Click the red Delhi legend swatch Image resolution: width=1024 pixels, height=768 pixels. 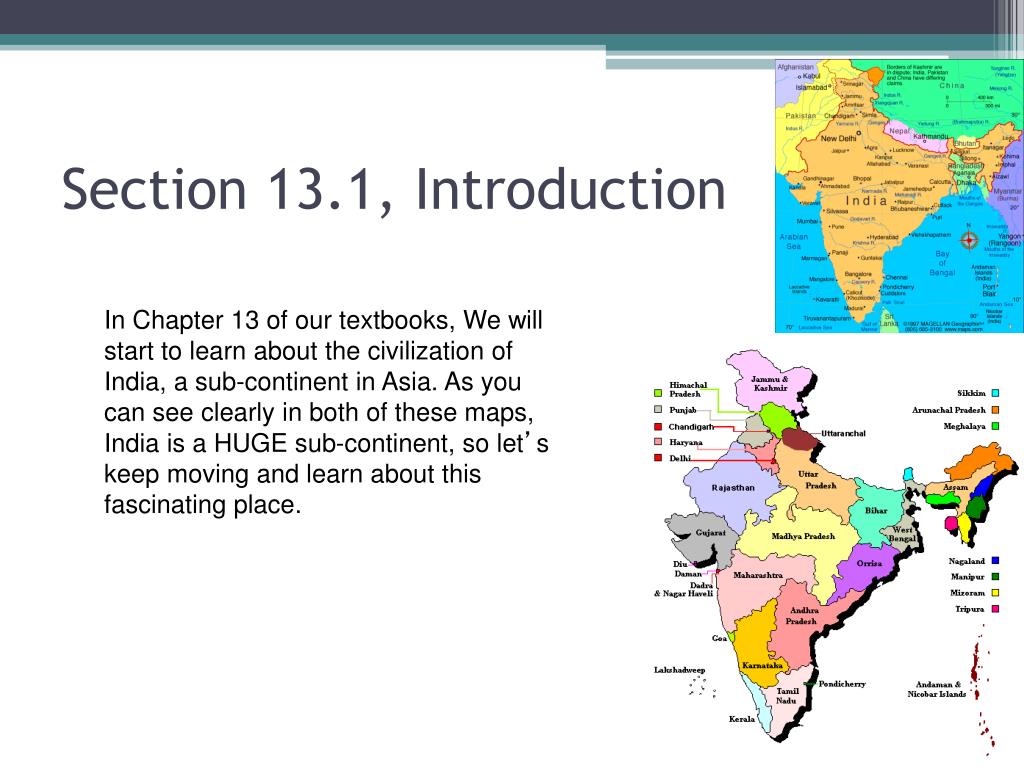[x=658, y=458]
